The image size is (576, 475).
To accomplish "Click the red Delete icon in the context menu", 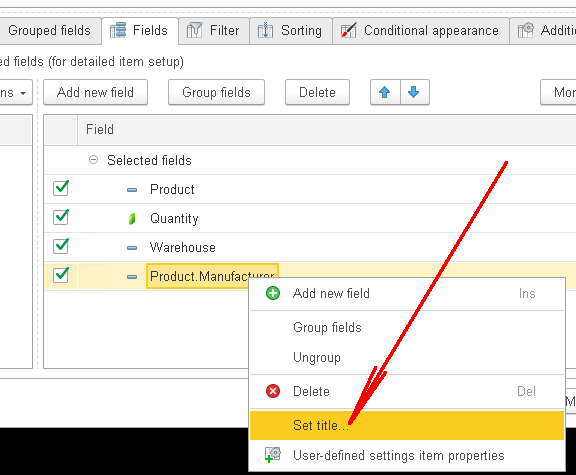I will [x=273, y=391].
